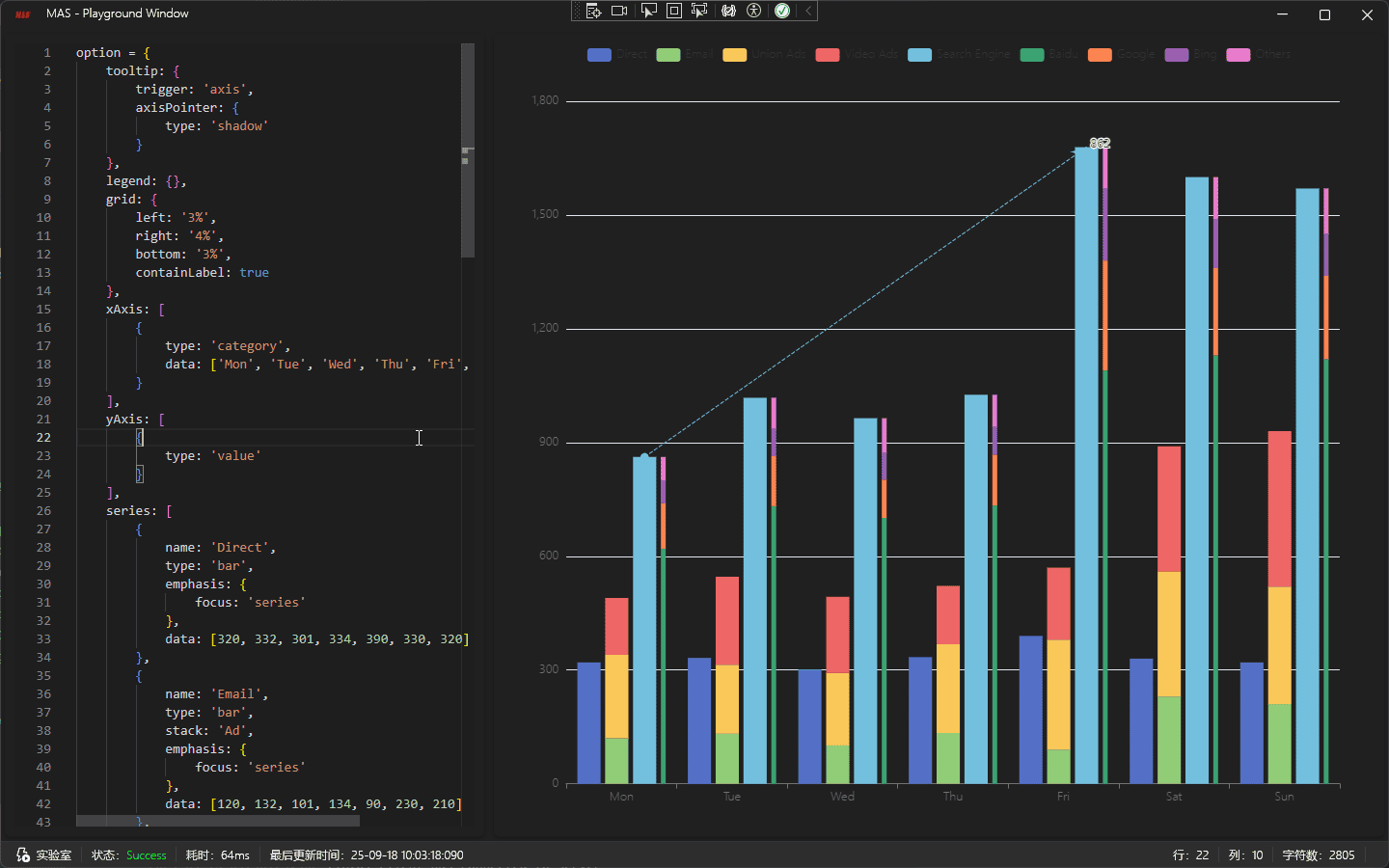
Task: Activate the select element cursor tool
Action: pos(648,11)
